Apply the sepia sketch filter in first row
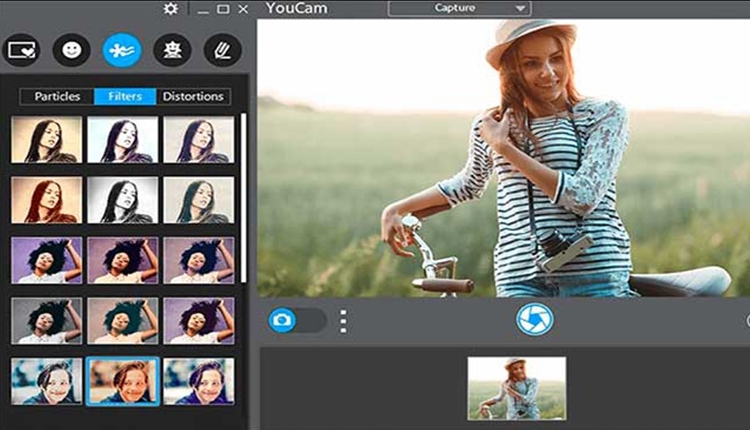 (x=46, y=140)
